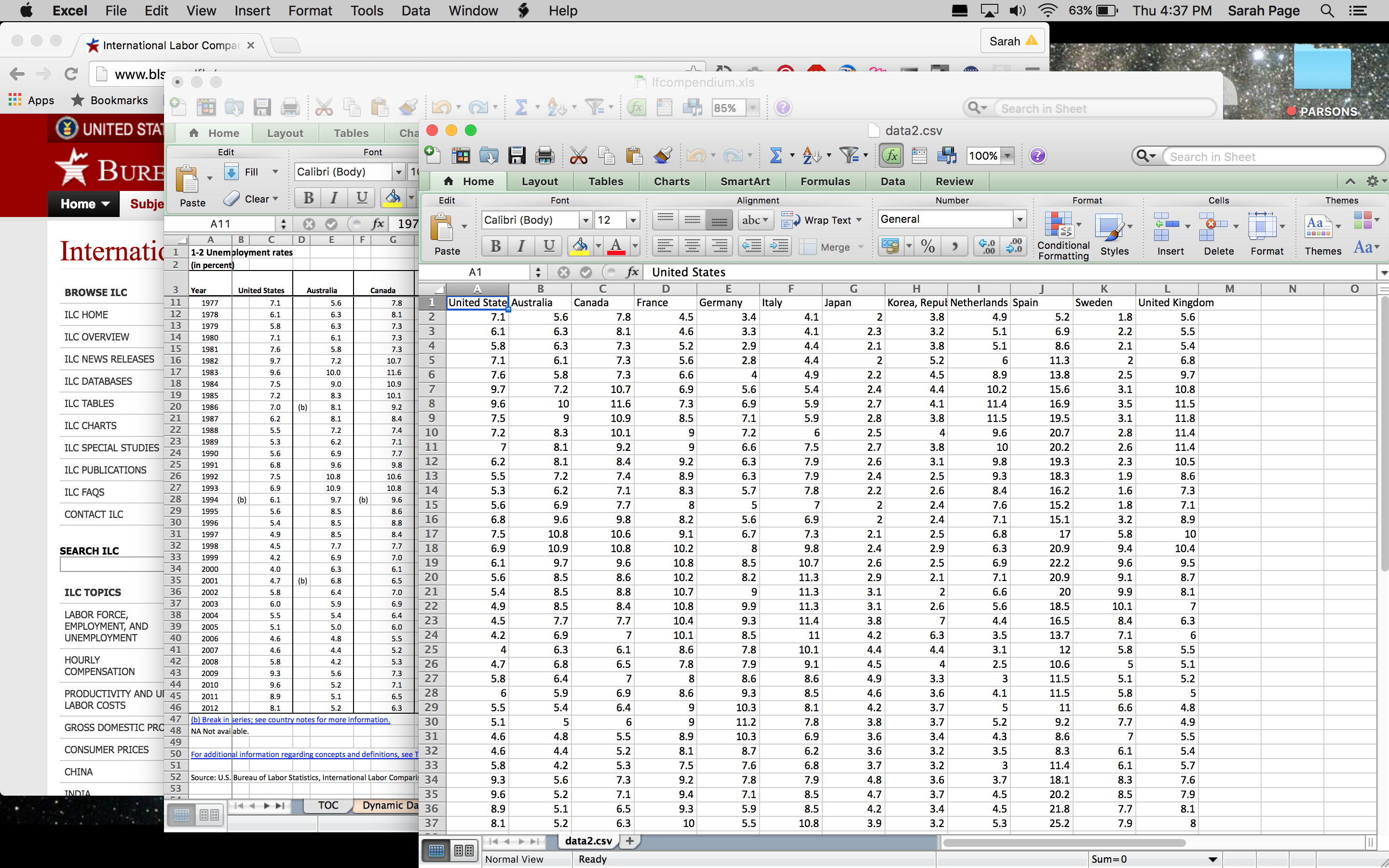
Task: Click the Styles button in Format group
Action: [1114, 234]
